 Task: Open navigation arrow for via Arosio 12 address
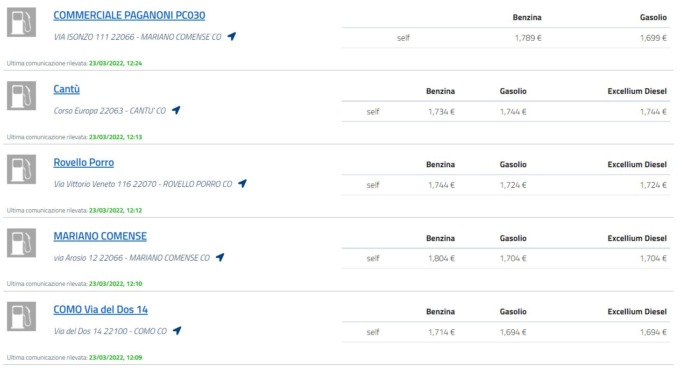[220, 257]
